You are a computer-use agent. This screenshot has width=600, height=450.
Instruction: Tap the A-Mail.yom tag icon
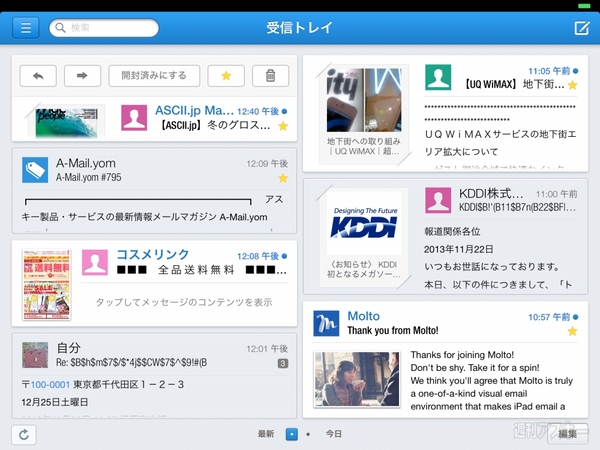tap(35, 170)
